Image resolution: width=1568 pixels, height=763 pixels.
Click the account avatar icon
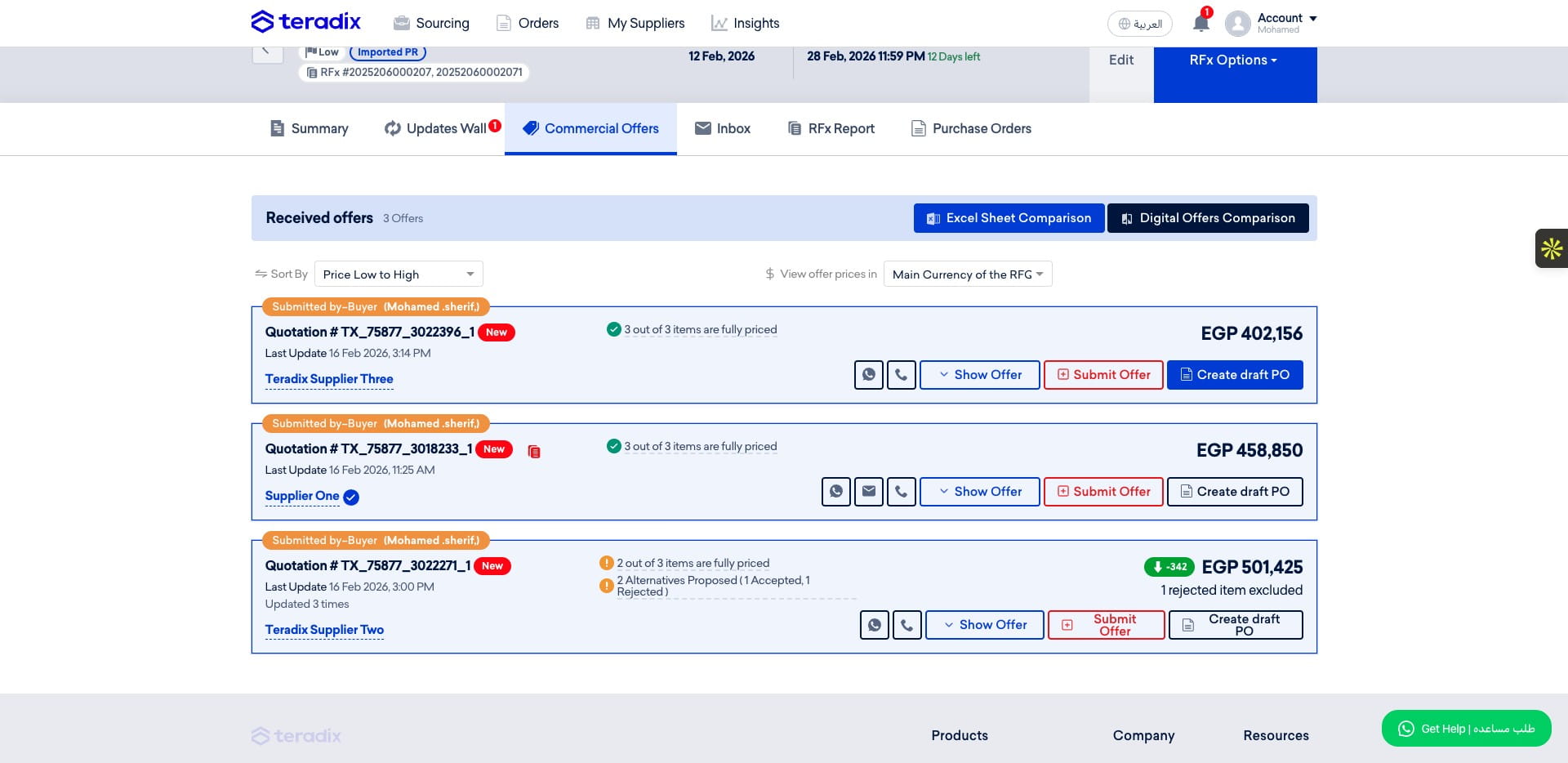point(1238,23)
